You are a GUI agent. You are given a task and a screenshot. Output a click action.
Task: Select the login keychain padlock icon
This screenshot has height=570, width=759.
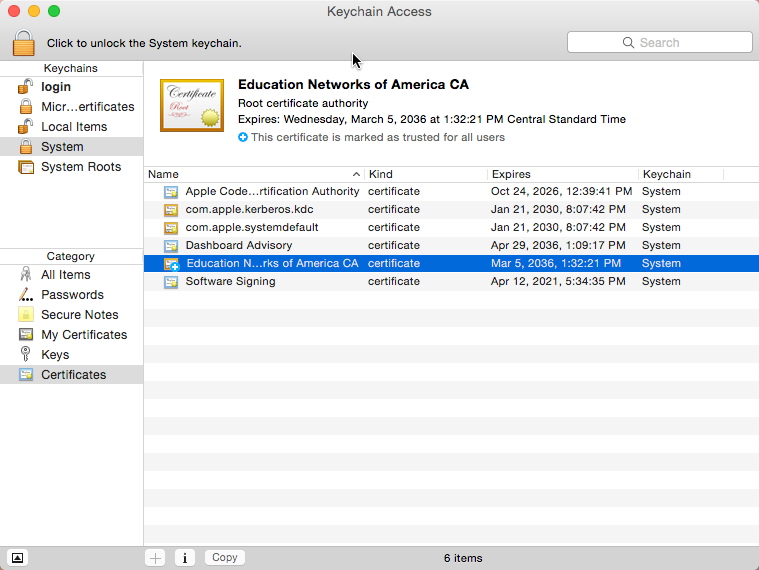coord(26,87)
